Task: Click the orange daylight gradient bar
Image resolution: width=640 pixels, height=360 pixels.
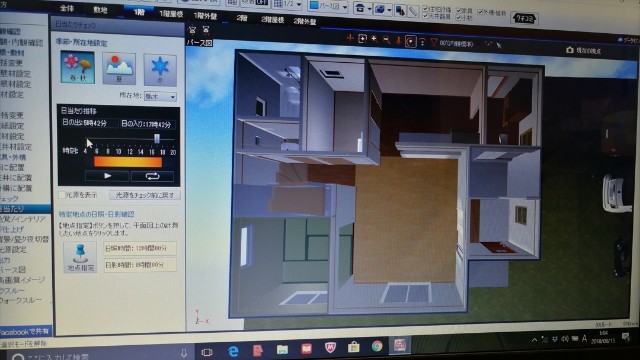Action: (x=128, y=162)
